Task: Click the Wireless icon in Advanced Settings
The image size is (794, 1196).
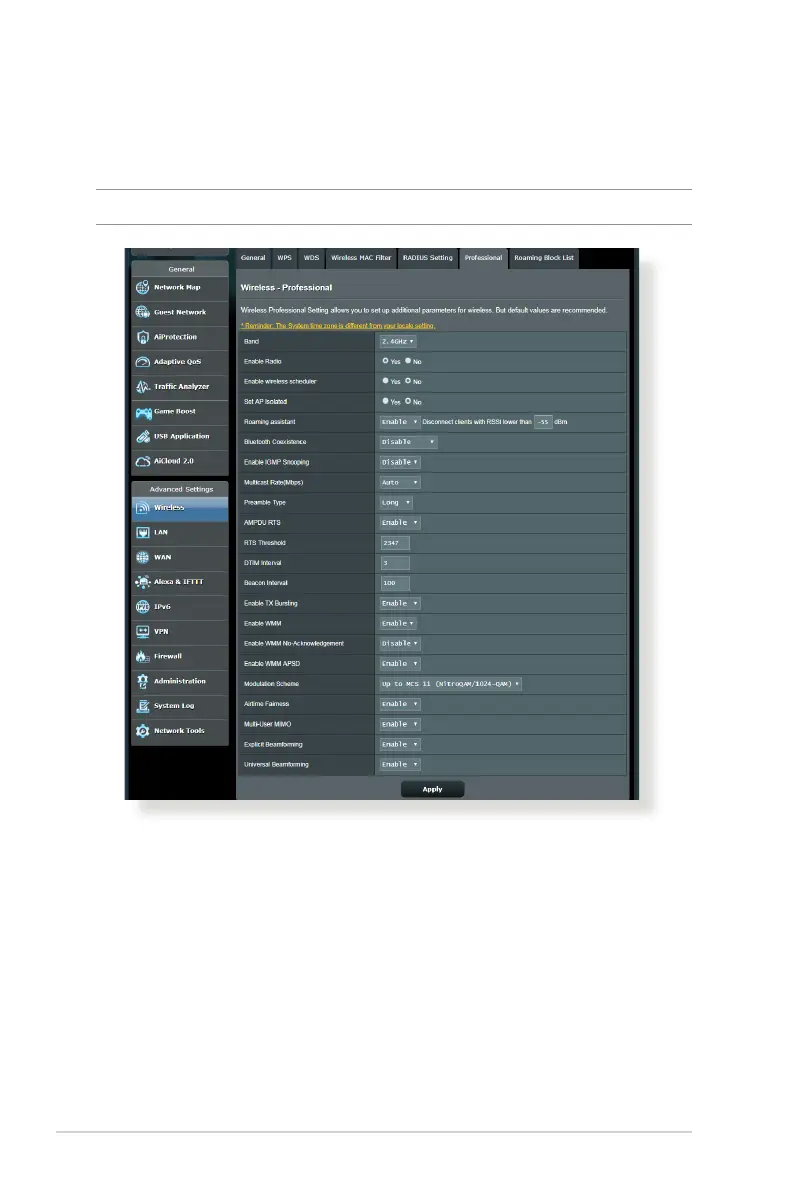Action: click(x=143, y=508)
